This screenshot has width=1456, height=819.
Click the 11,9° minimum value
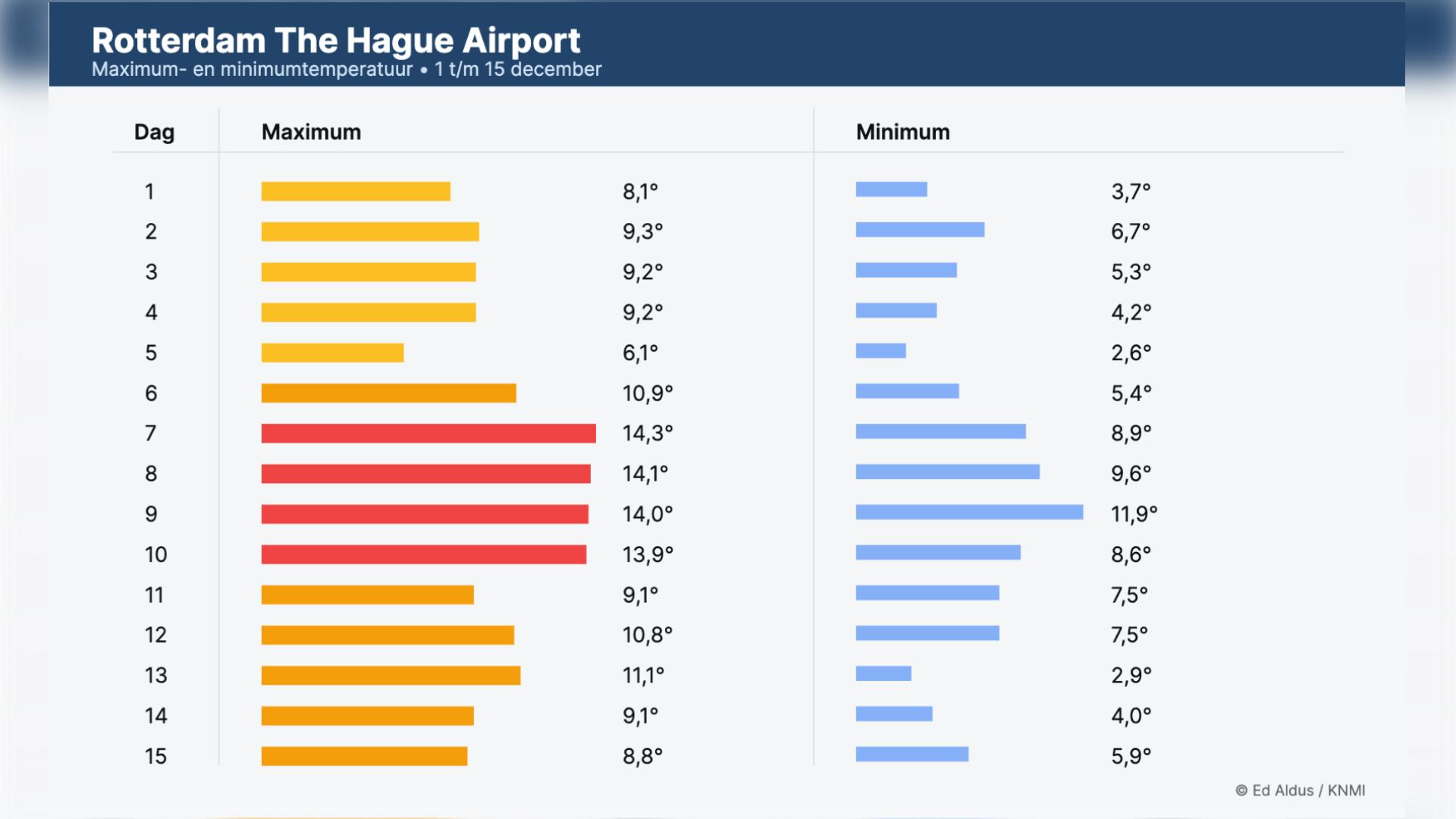[x=1134, y=514]
